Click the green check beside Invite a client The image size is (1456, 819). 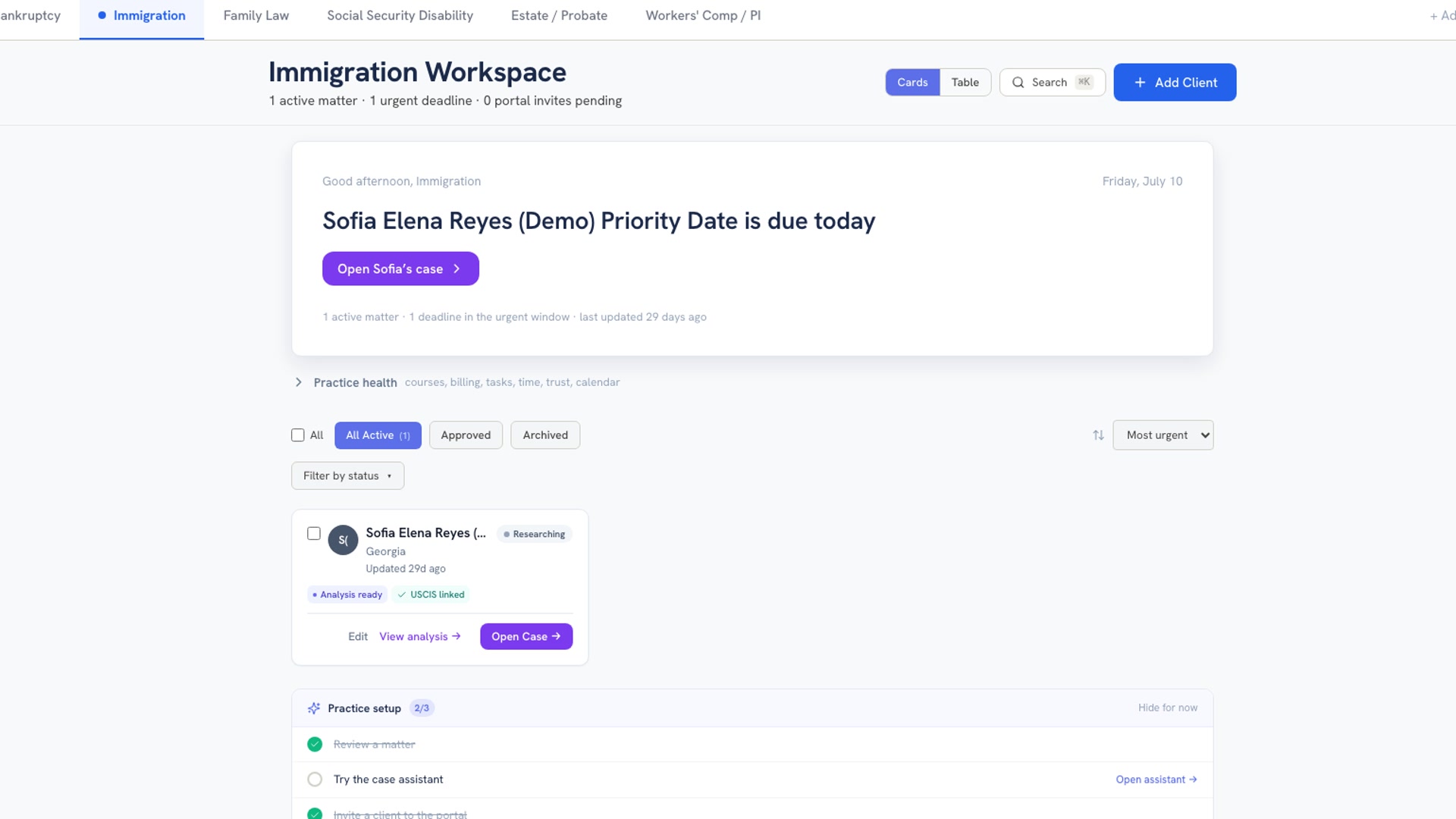pyautogui.click(x=315, y=814)
